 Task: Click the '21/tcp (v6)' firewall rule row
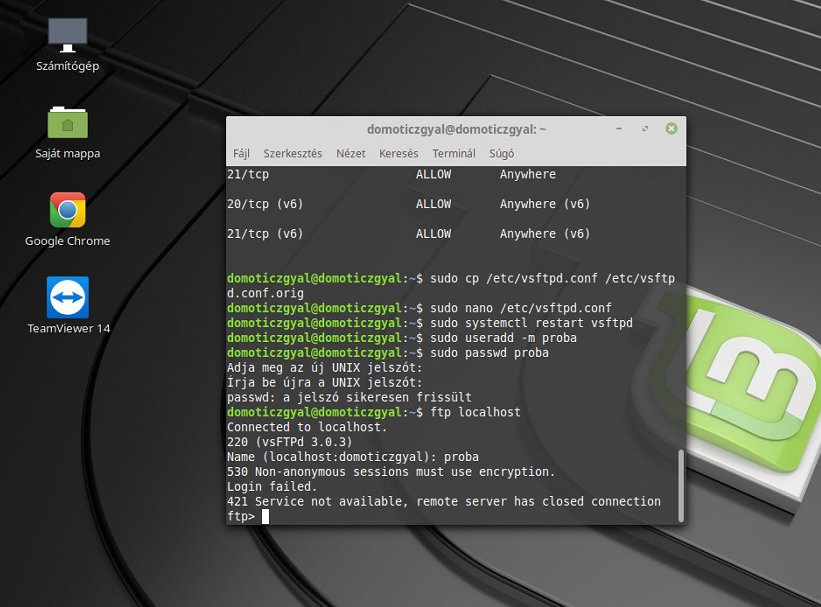[408, 234]
